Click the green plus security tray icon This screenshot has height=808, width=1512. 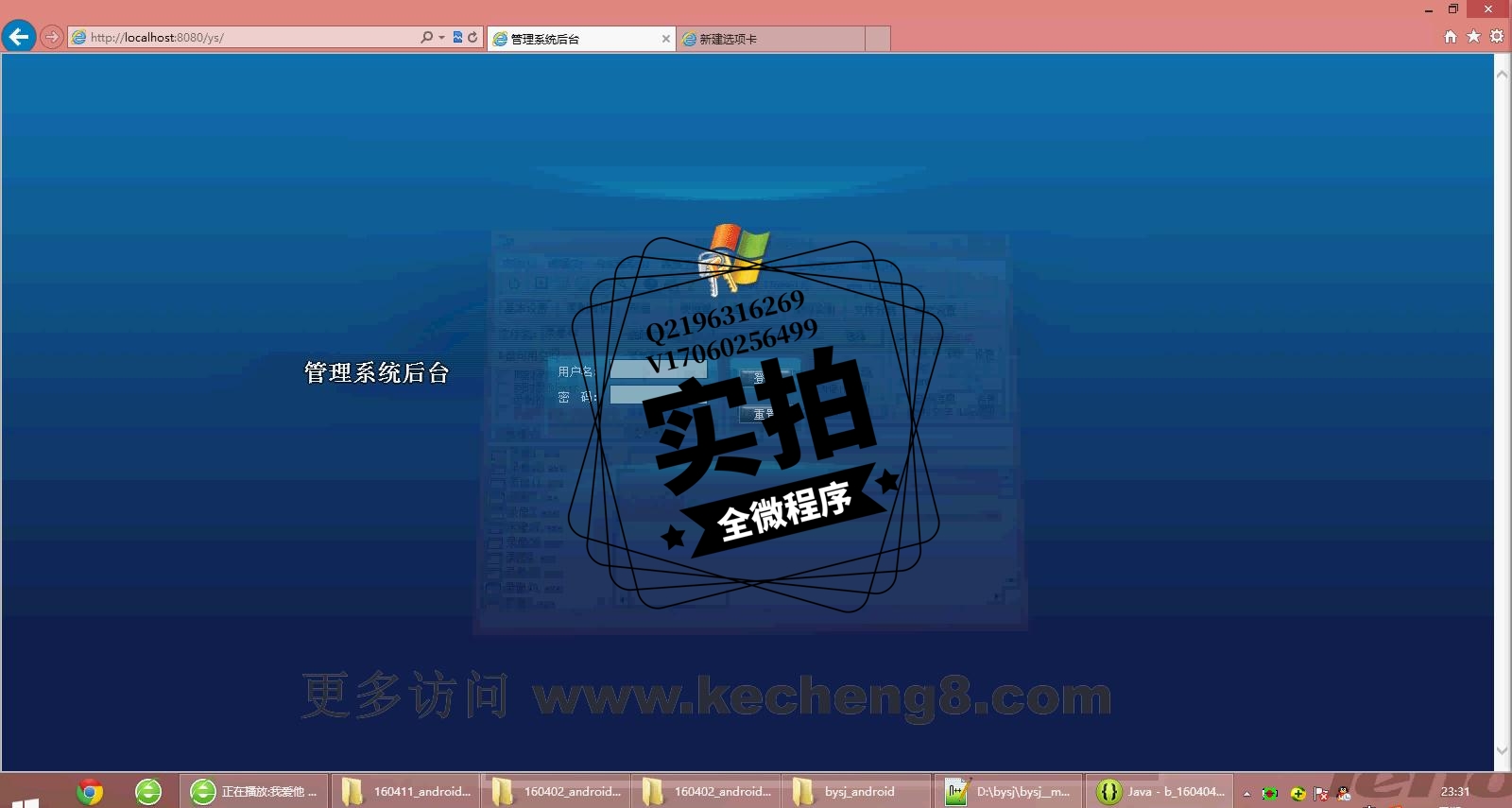[1297, 793]
